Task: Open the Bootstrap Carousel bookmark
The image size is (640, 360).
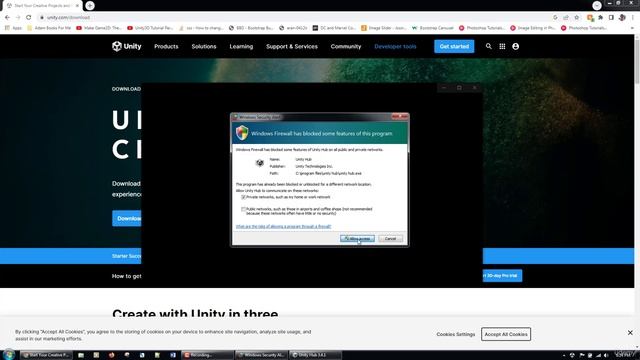Action: [432, 28]
